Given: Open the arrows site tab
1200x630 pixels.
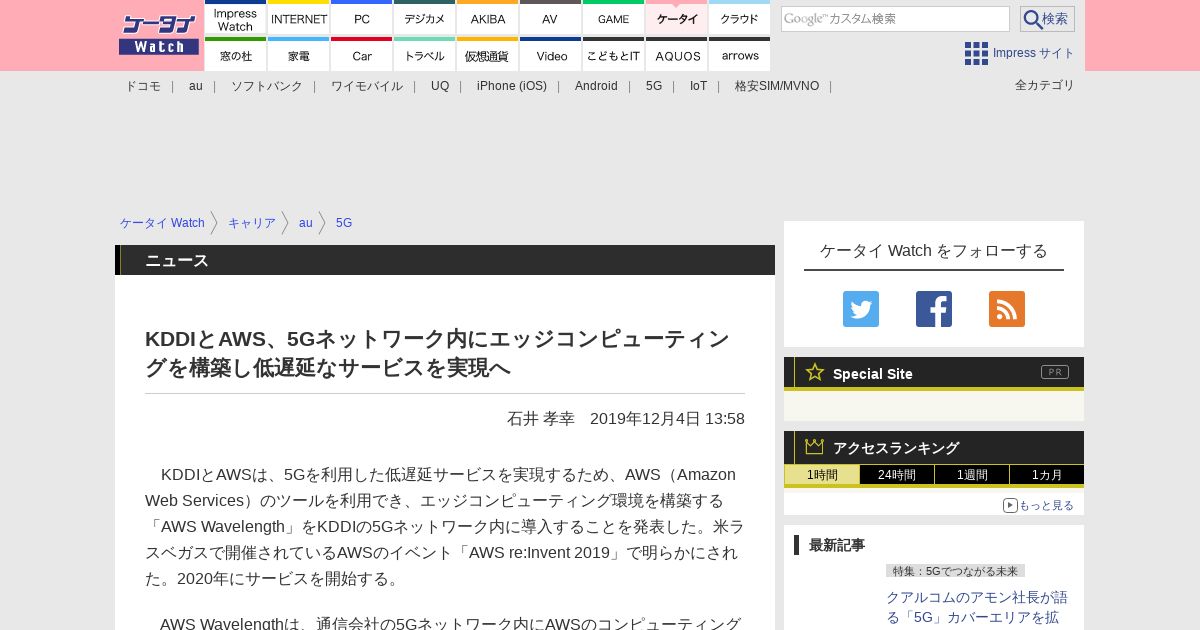Looking at the screenshot, I should point(740,55).
